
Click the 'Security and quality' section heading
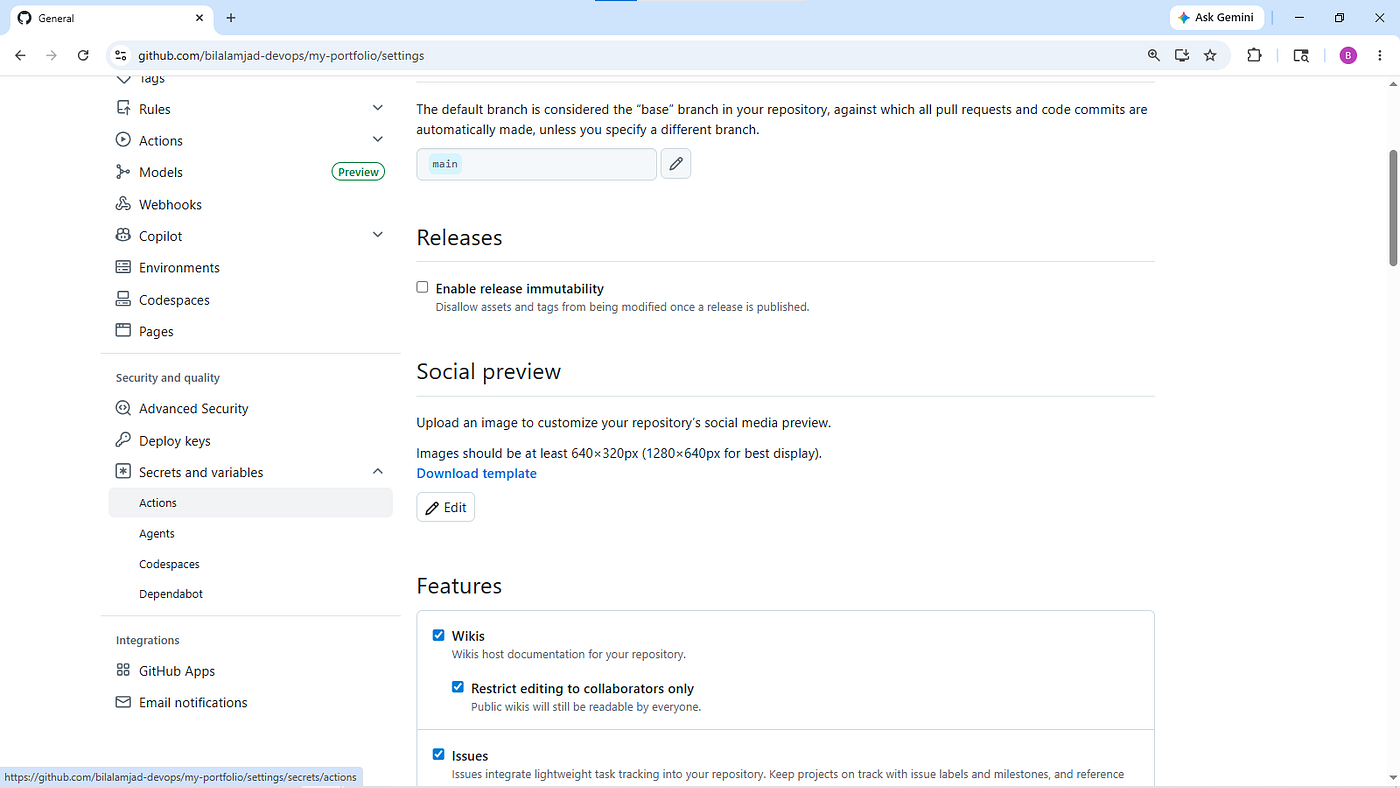point(168,378)
